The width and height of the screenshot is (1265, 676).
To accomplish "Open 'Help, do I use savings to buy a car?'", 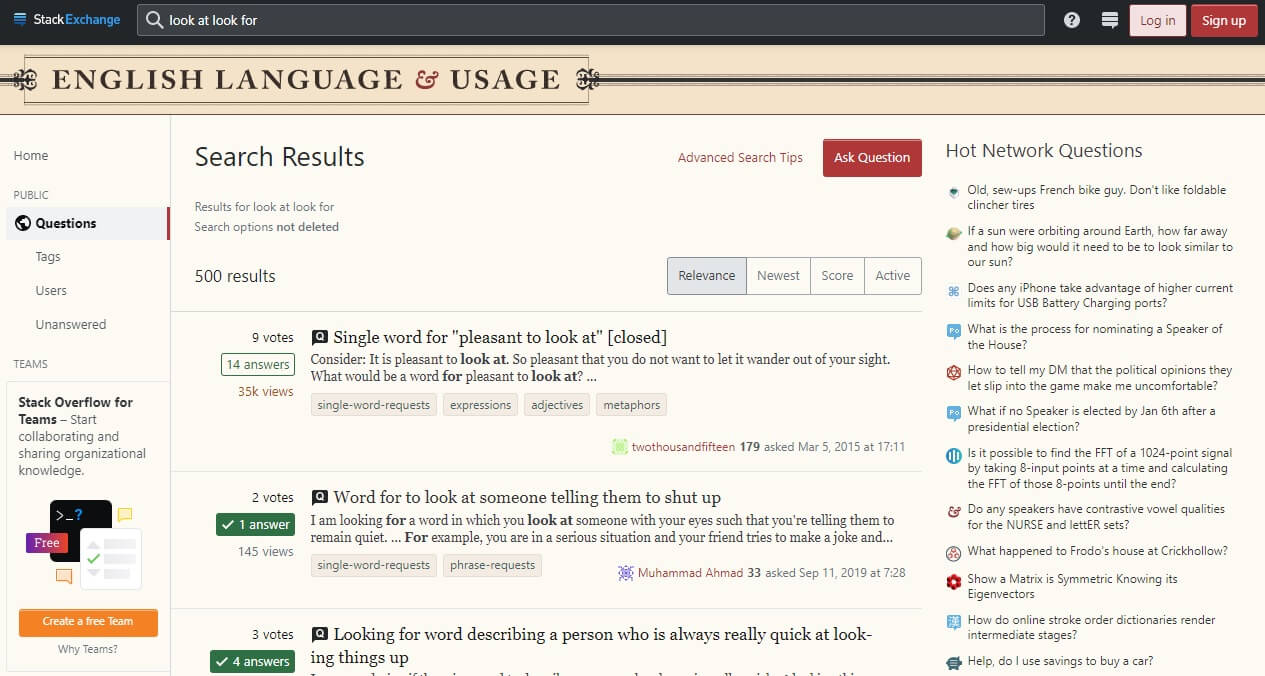I will pos(1061,661).
